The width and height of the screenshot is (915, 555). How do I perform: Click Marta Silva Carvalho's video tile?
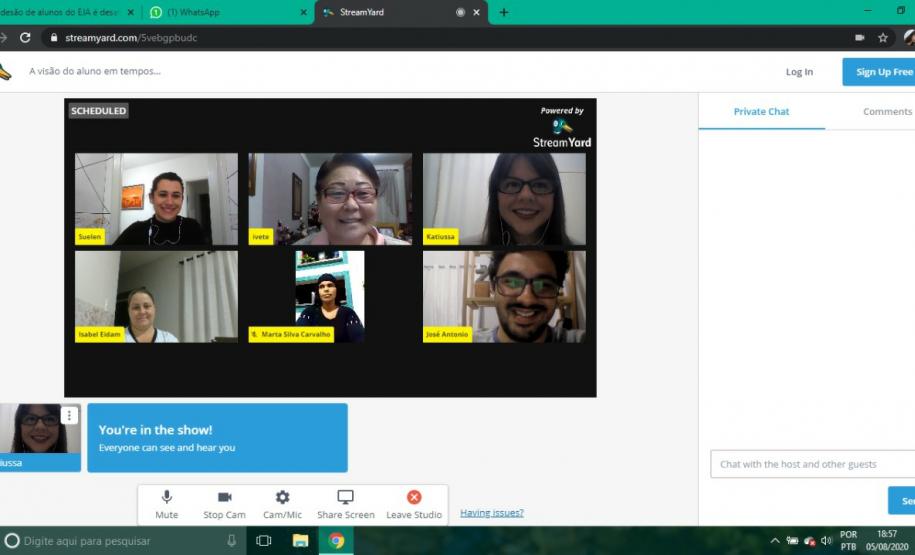pos(330,296)
